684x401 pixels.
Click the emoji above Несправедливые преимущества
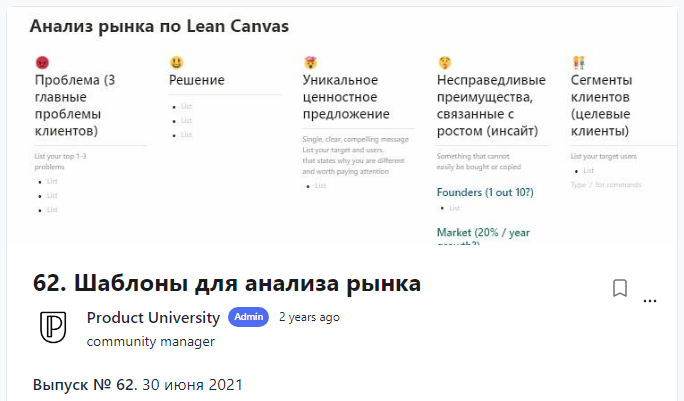point(444,63)
